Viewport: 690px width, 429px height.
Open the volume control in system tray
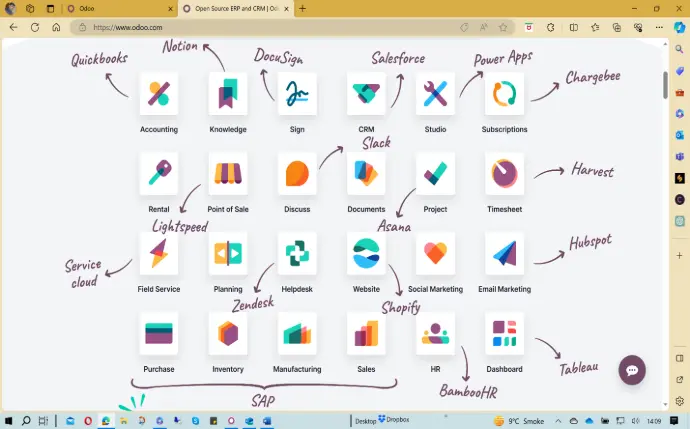pyautogui.click(x=635, y=421)
